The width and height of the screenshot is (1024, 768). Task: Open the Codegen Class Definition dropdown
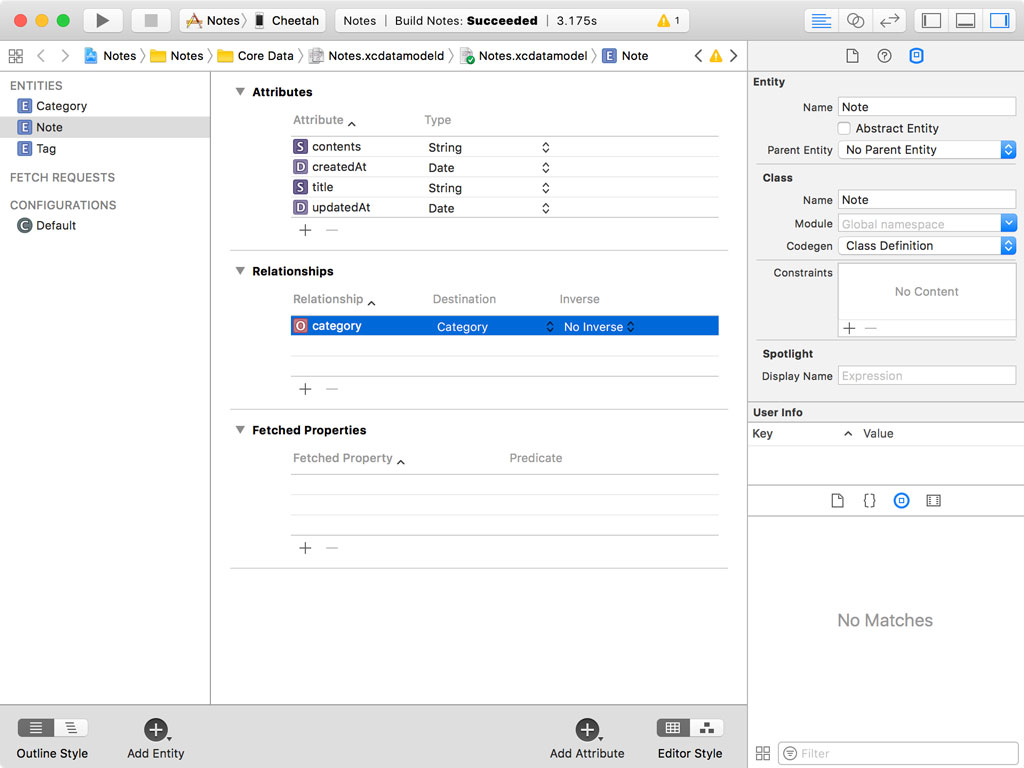pyautogui.click(x=927, y=246)
